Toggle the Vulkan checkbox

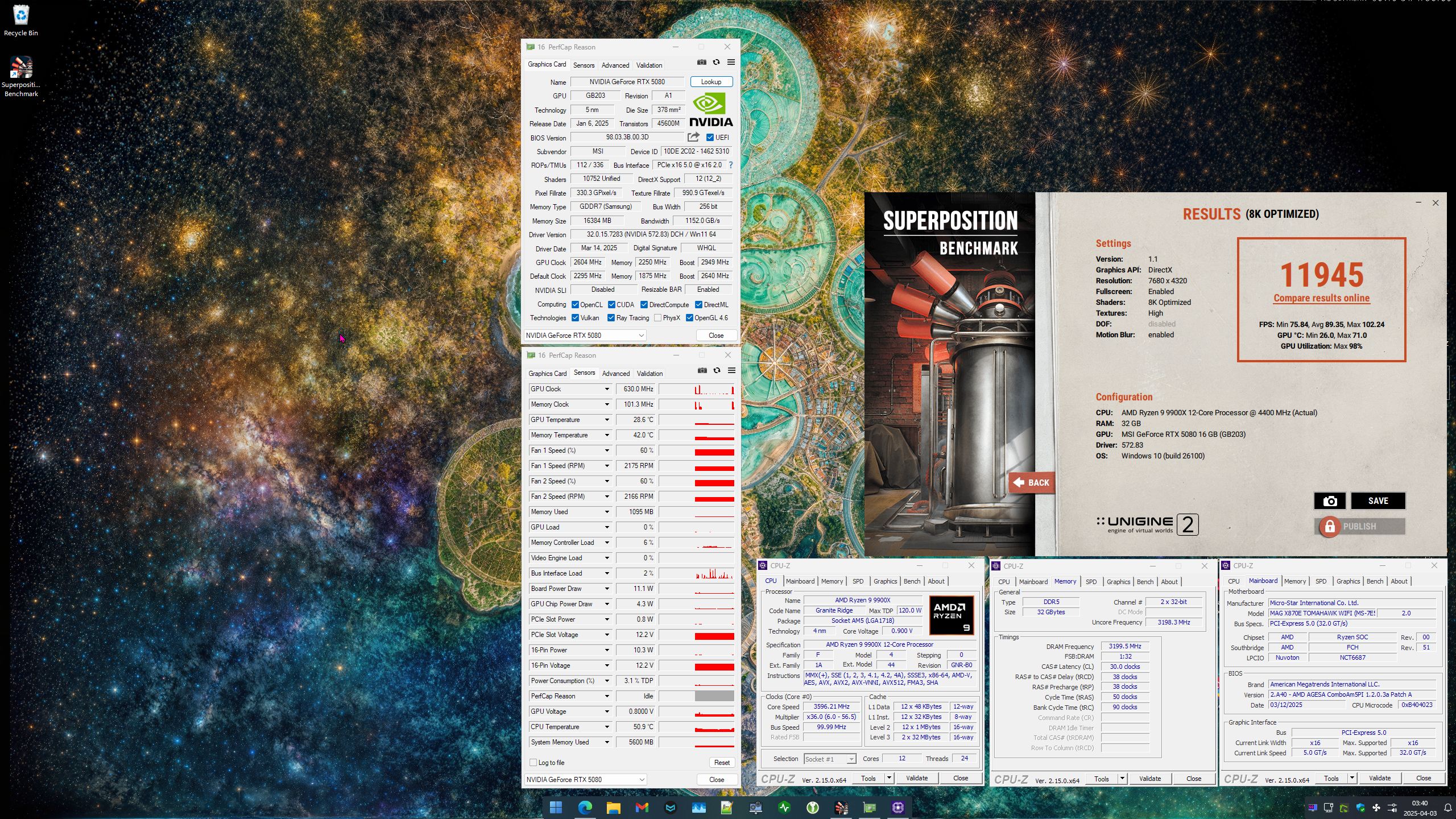pyautogui.click(x=575, y=318)
